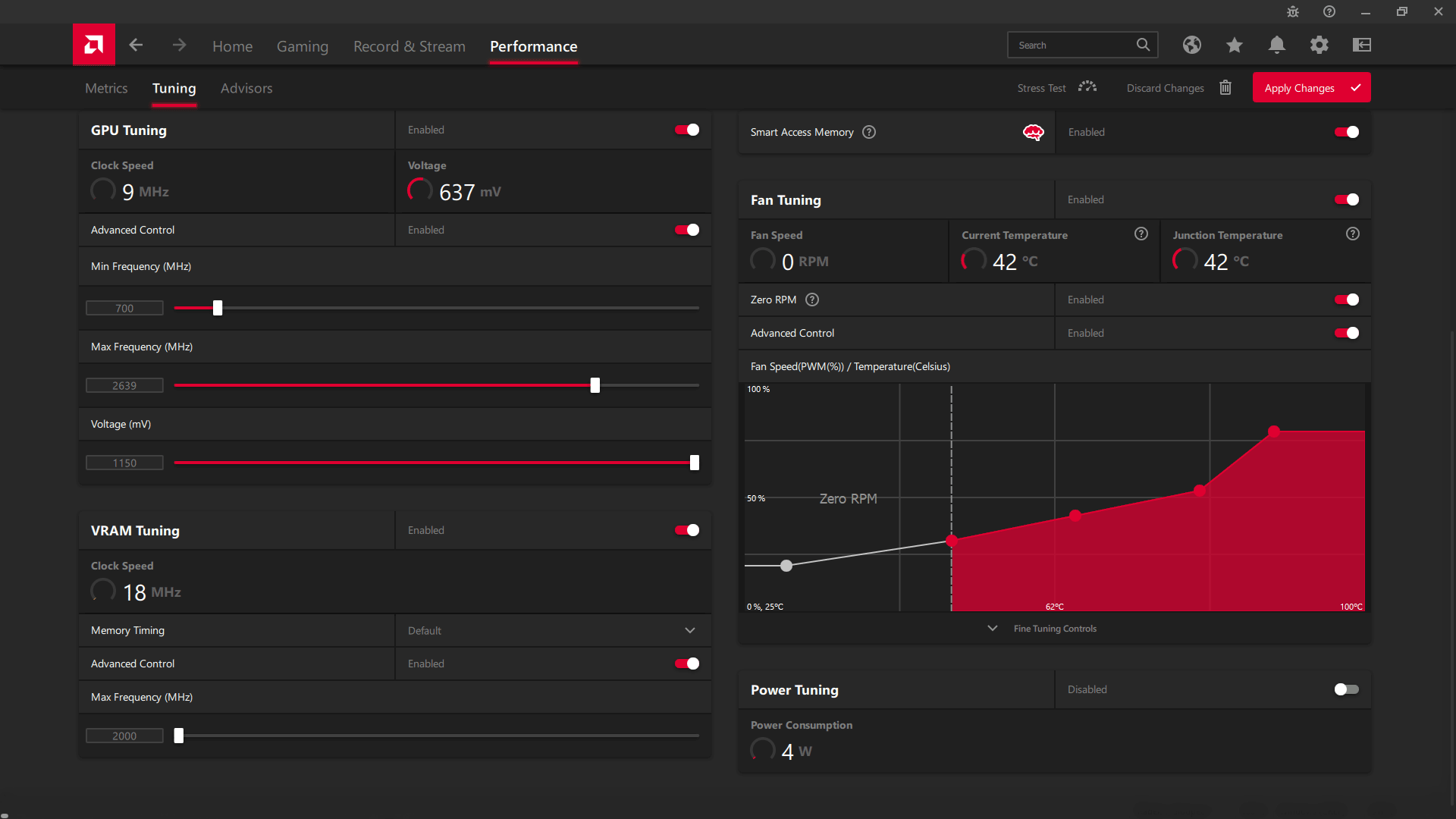The width and height of the screenshot is (1456, 819).
Task: Open notifications bell icon
Action: tap(1277, 45)
